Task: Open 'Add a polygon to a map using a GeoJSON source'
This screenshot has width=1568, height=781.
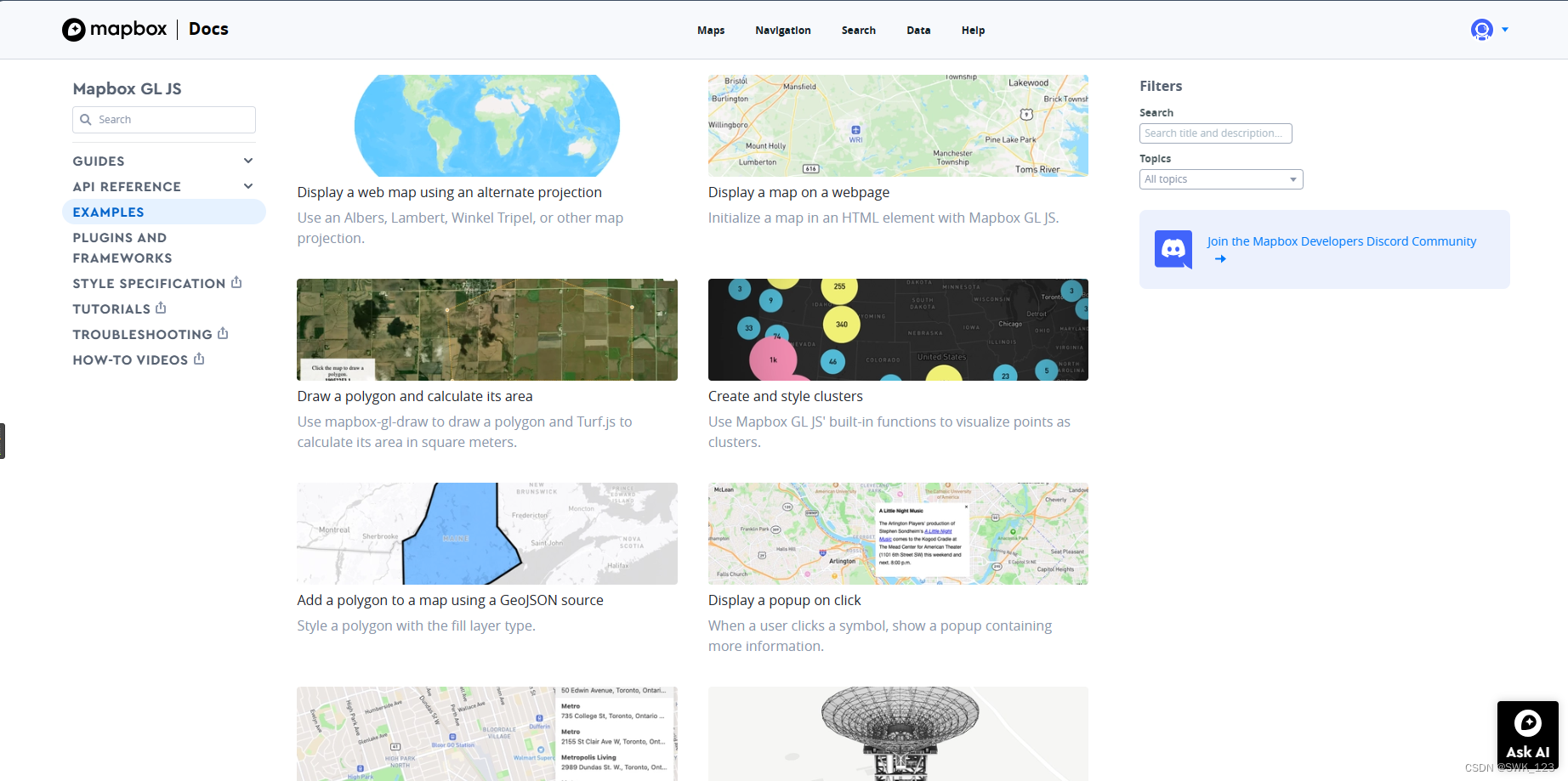Action: tap(450, 601)
